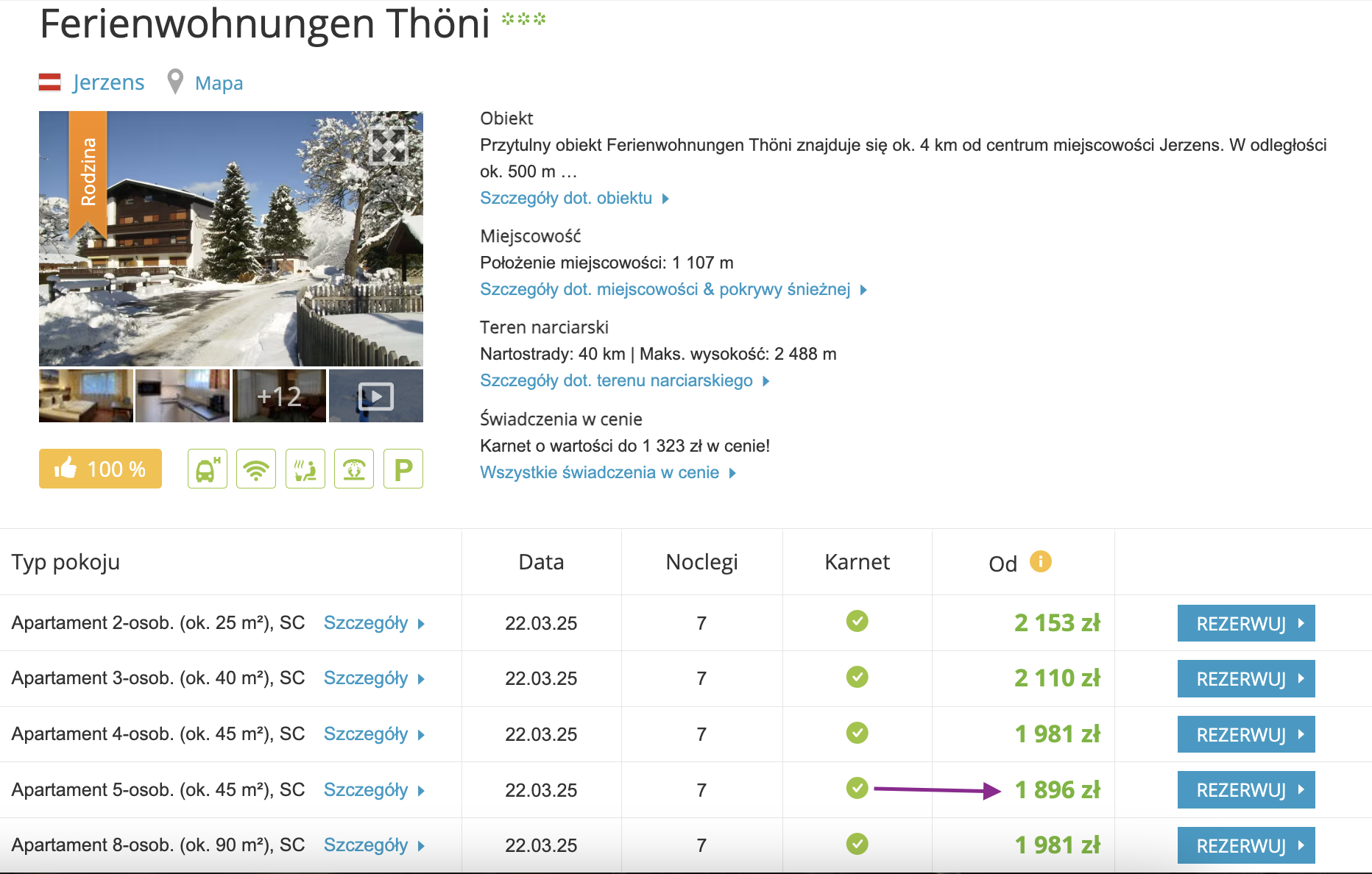The image size is (1372, 874).
Task: Click the Typ pokoju column header
Action: 66,562
